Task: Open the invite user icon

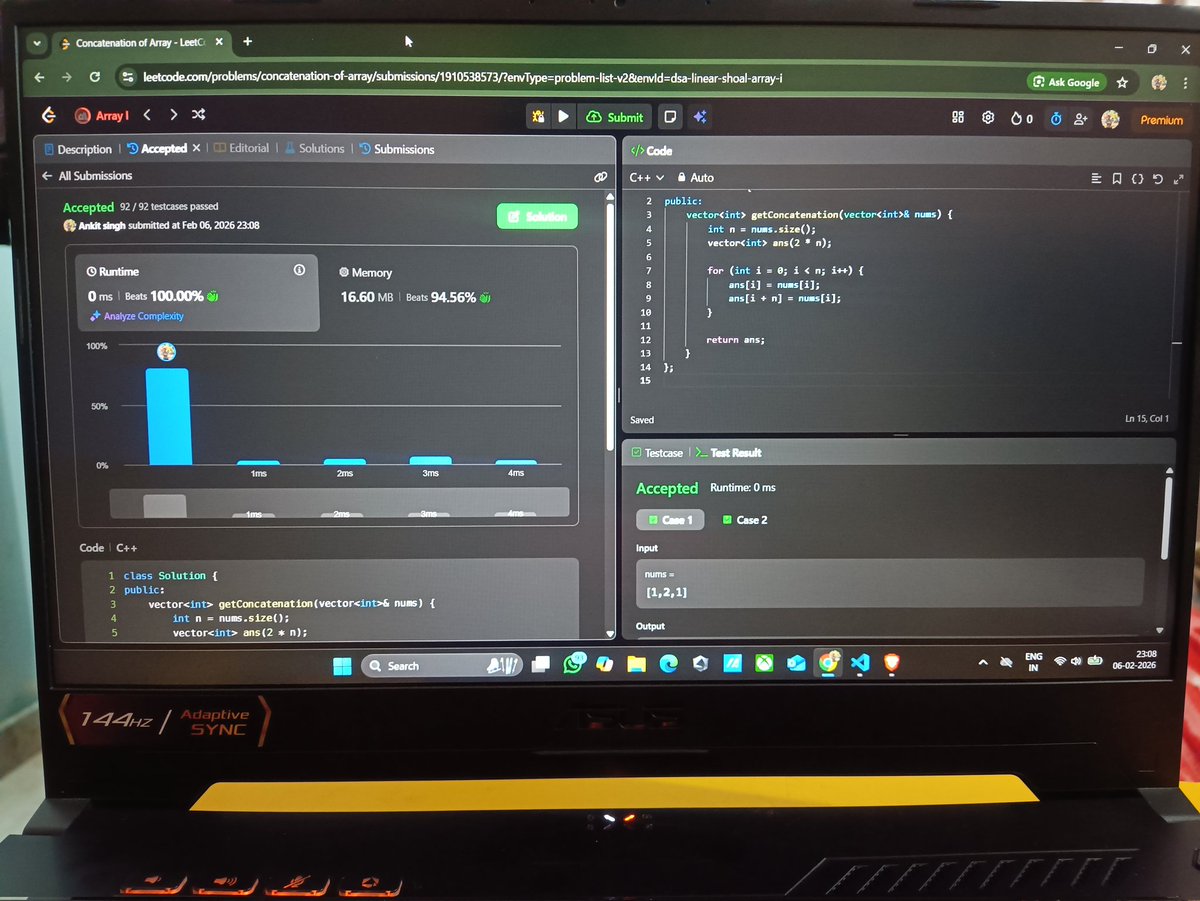Action: click(1080, 119)
